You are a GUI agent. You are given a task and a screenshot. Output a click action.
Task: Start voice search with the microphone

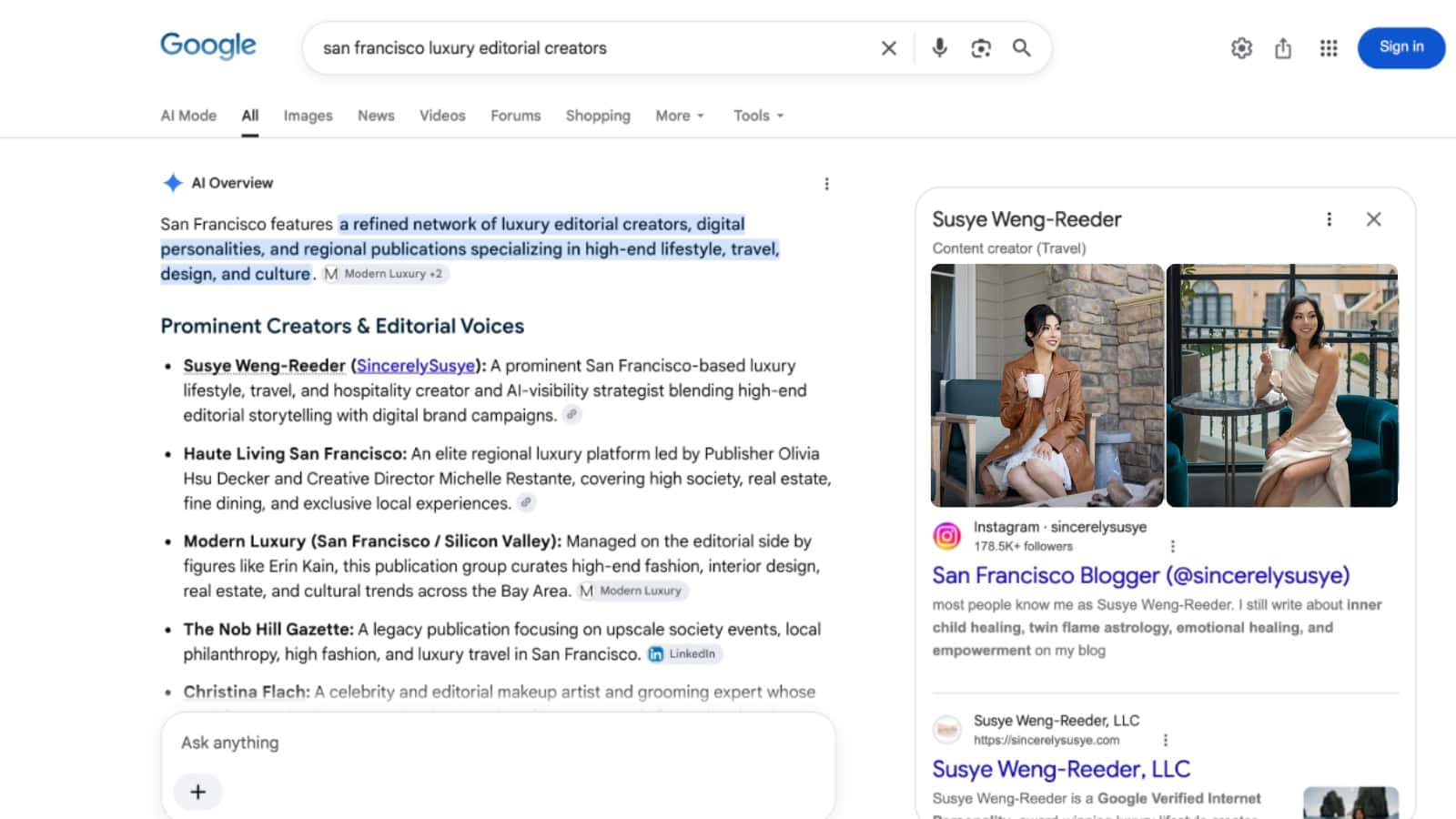[940, 48]
